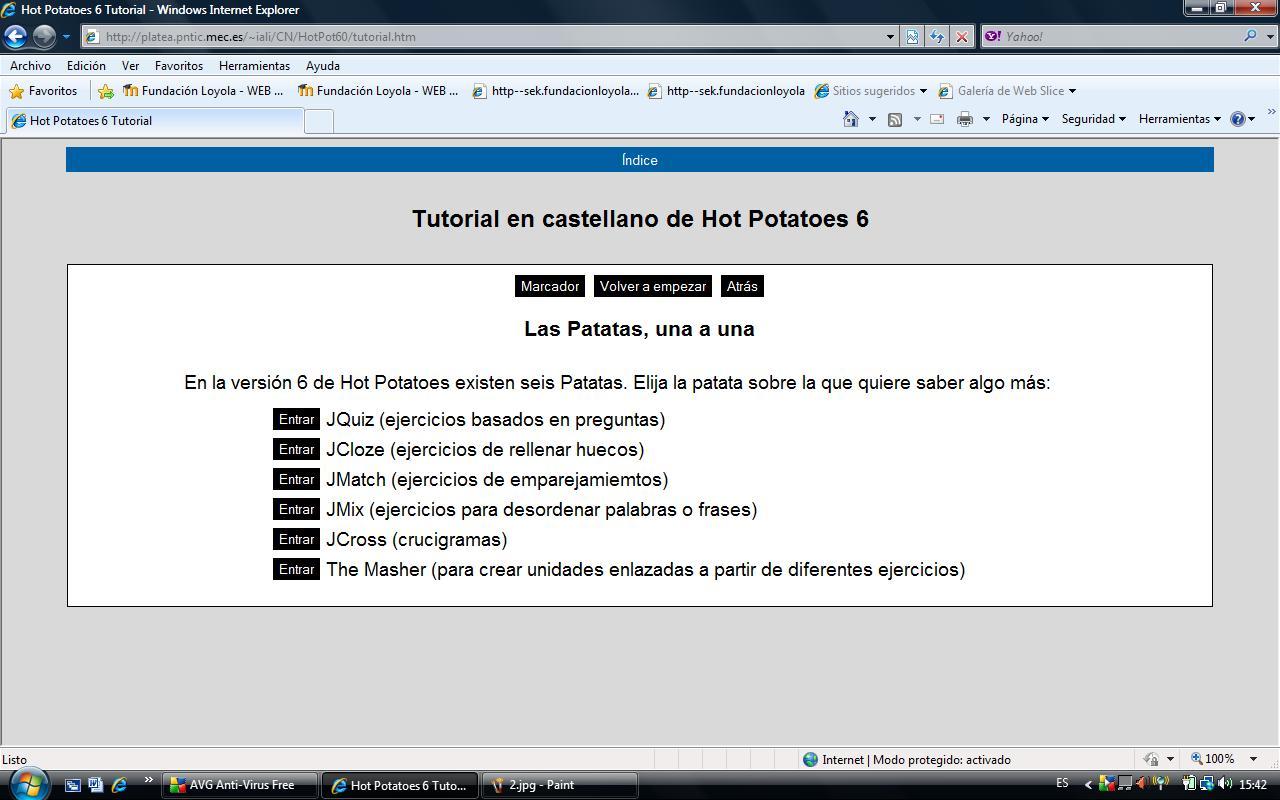
Task: Click Entrar button for The Masher
Action: tap(296, 569)
